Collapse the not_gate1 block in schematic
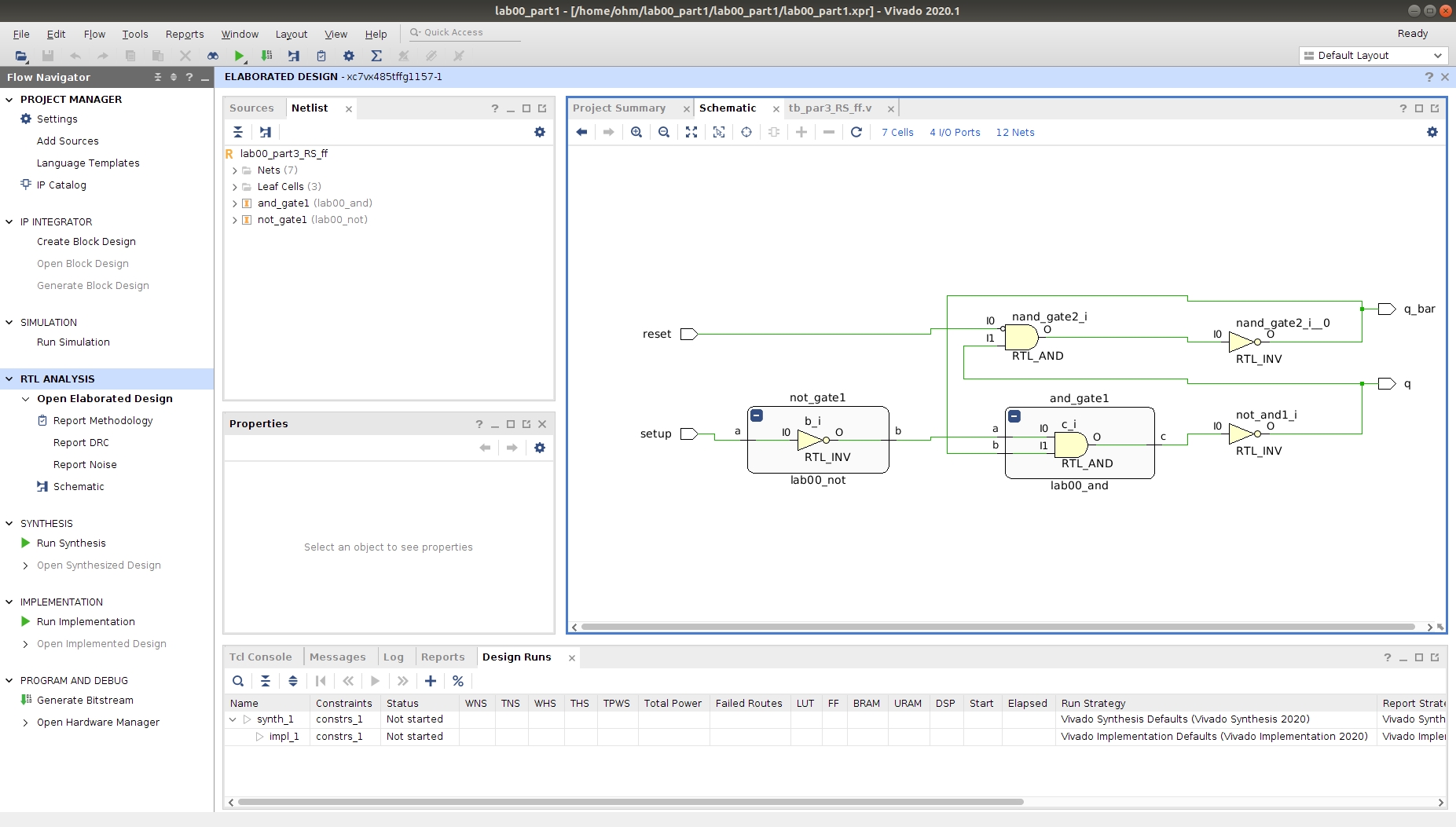Screen dimensions: 1456x827 pyautogui.click(x=757, y=415)
